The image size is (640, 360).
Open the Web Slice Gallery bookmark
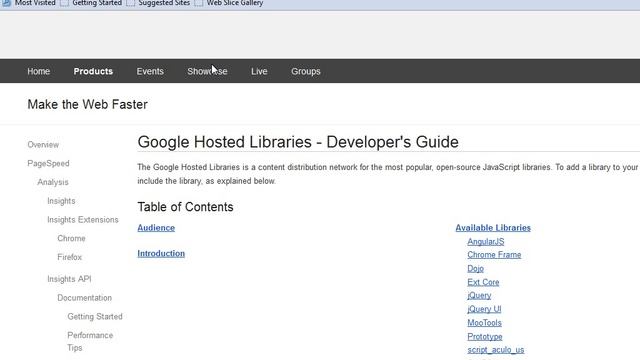[234, 3]
